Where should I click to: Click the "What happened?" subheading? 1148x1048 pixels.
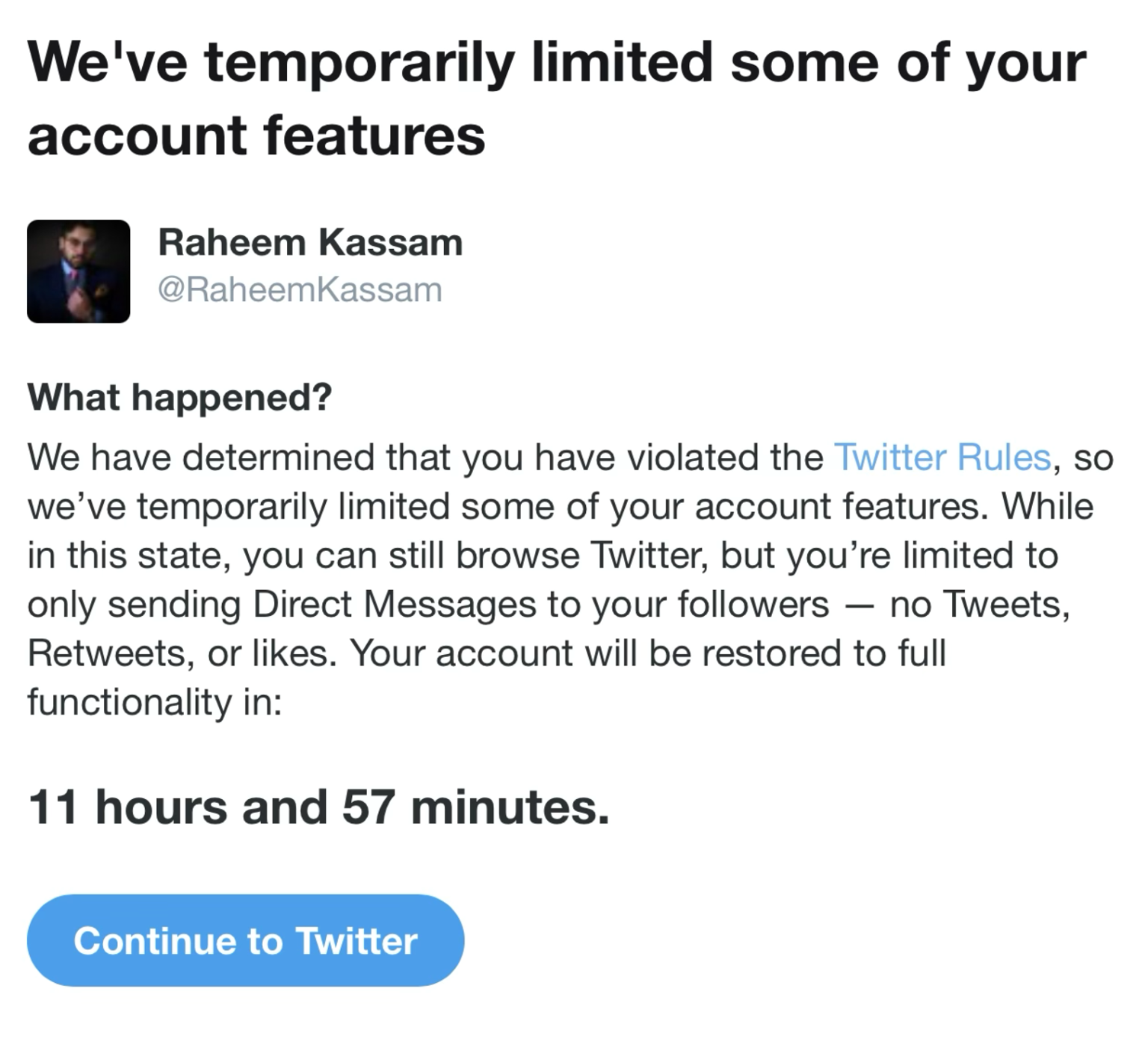pos(179,397)
